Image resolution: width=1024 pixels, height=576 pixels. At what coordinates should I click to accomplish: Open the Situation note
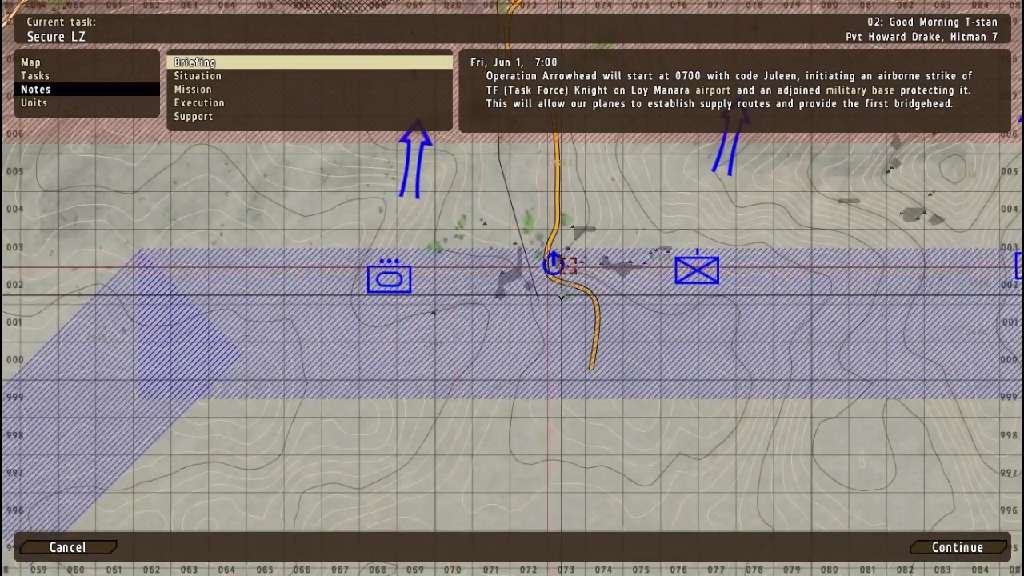pyautogui.click(x=197, y=76)
